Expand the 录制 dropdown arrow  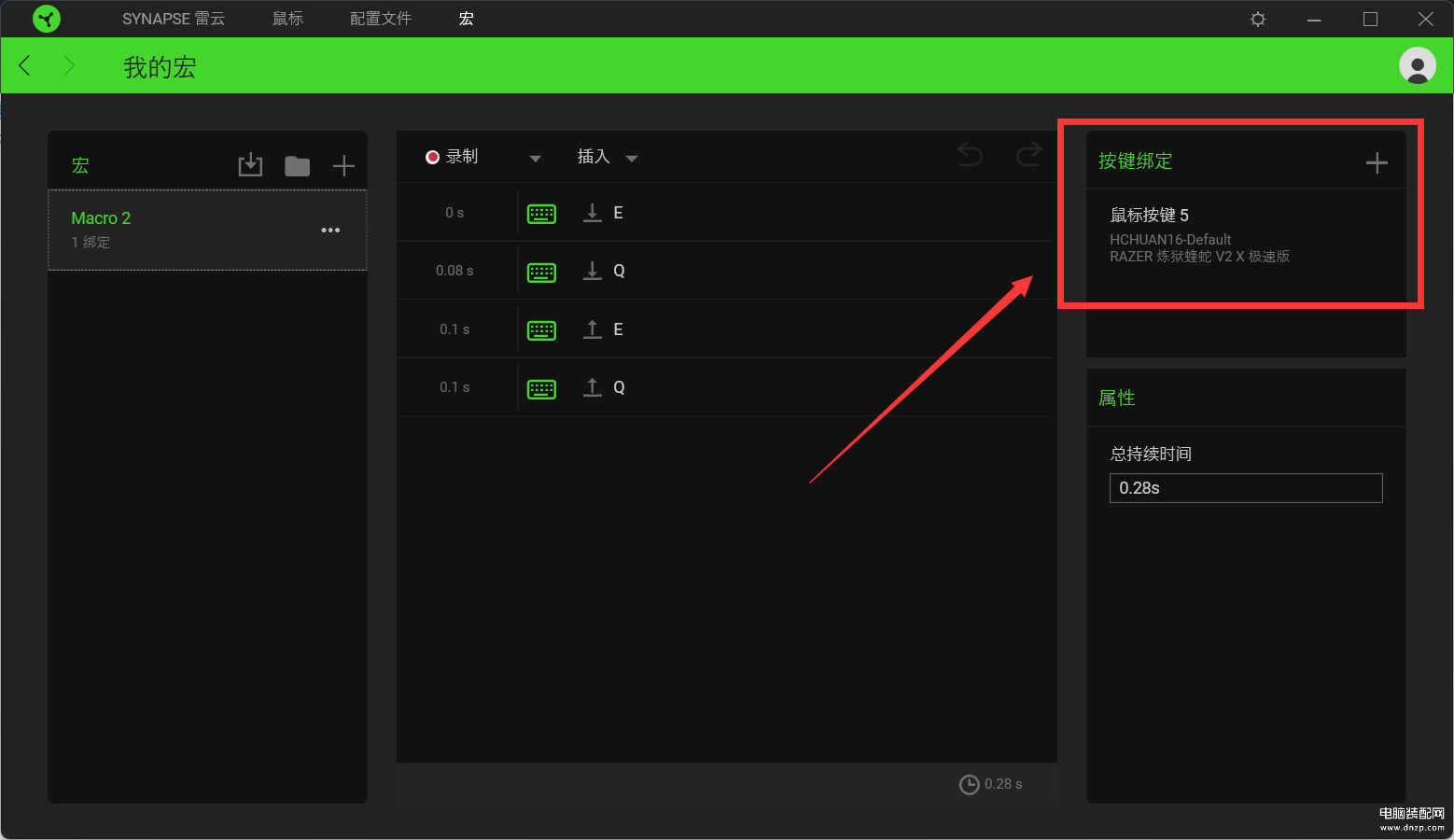[x=535, y=159]
